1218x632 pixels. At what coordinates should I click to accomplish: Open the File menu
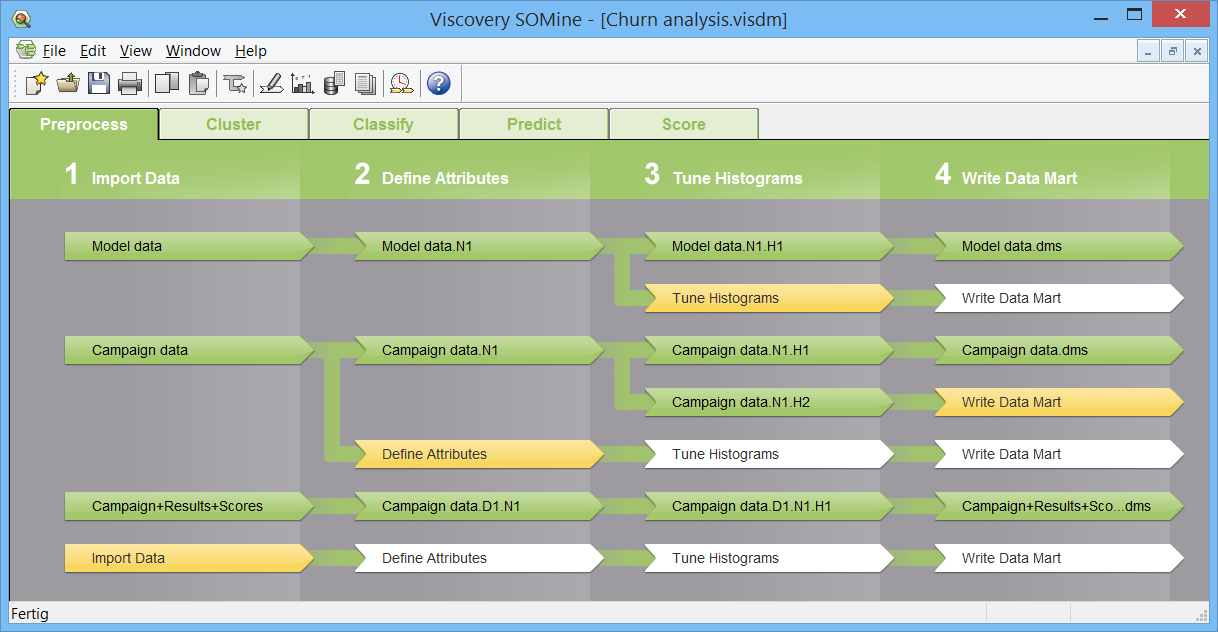[54, 51]
